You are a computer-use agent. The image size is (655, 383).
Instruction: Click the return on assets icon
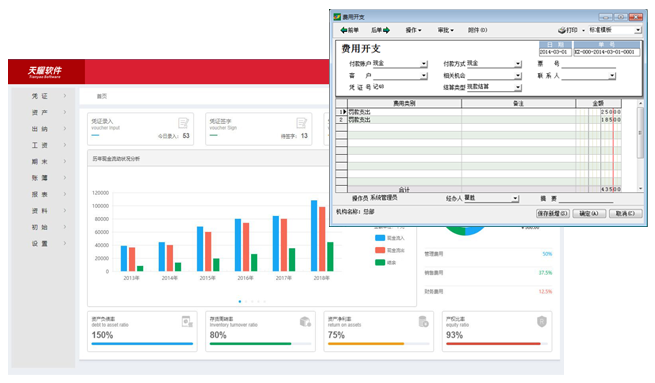pyautogui.click(x=424, y=322)
